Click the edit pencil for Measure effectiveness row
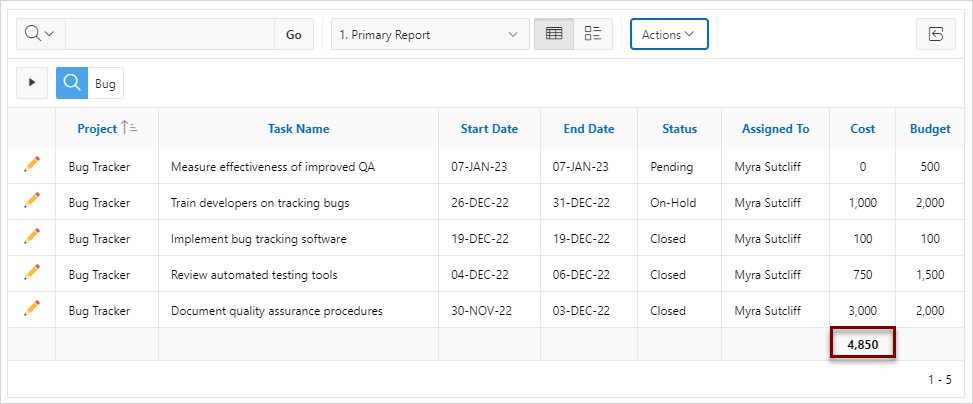 [x=32, y=166]
